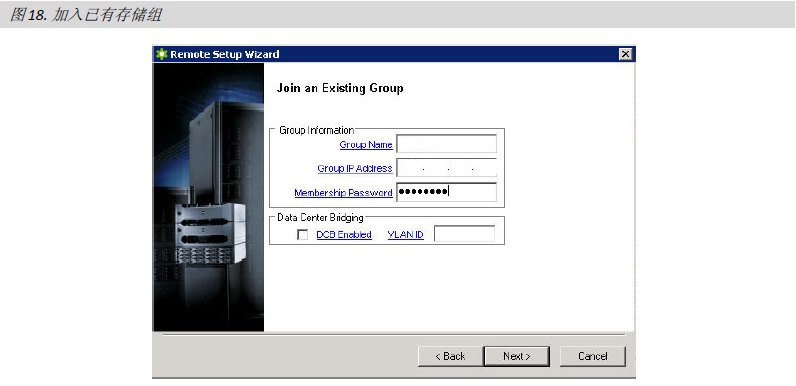Open the Membership Password help link

point(343,193)
